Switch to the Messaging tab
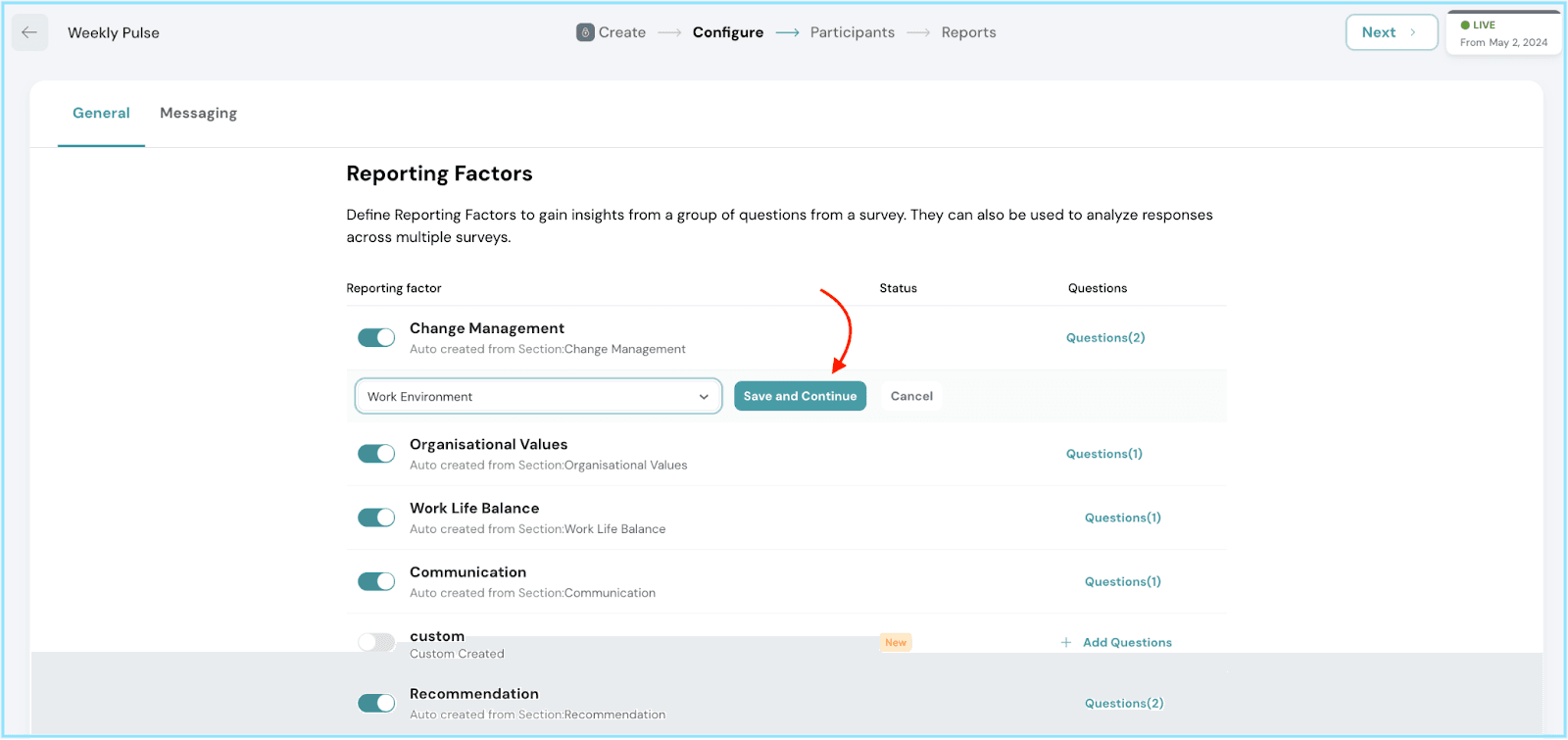 (x=198, y=114)
